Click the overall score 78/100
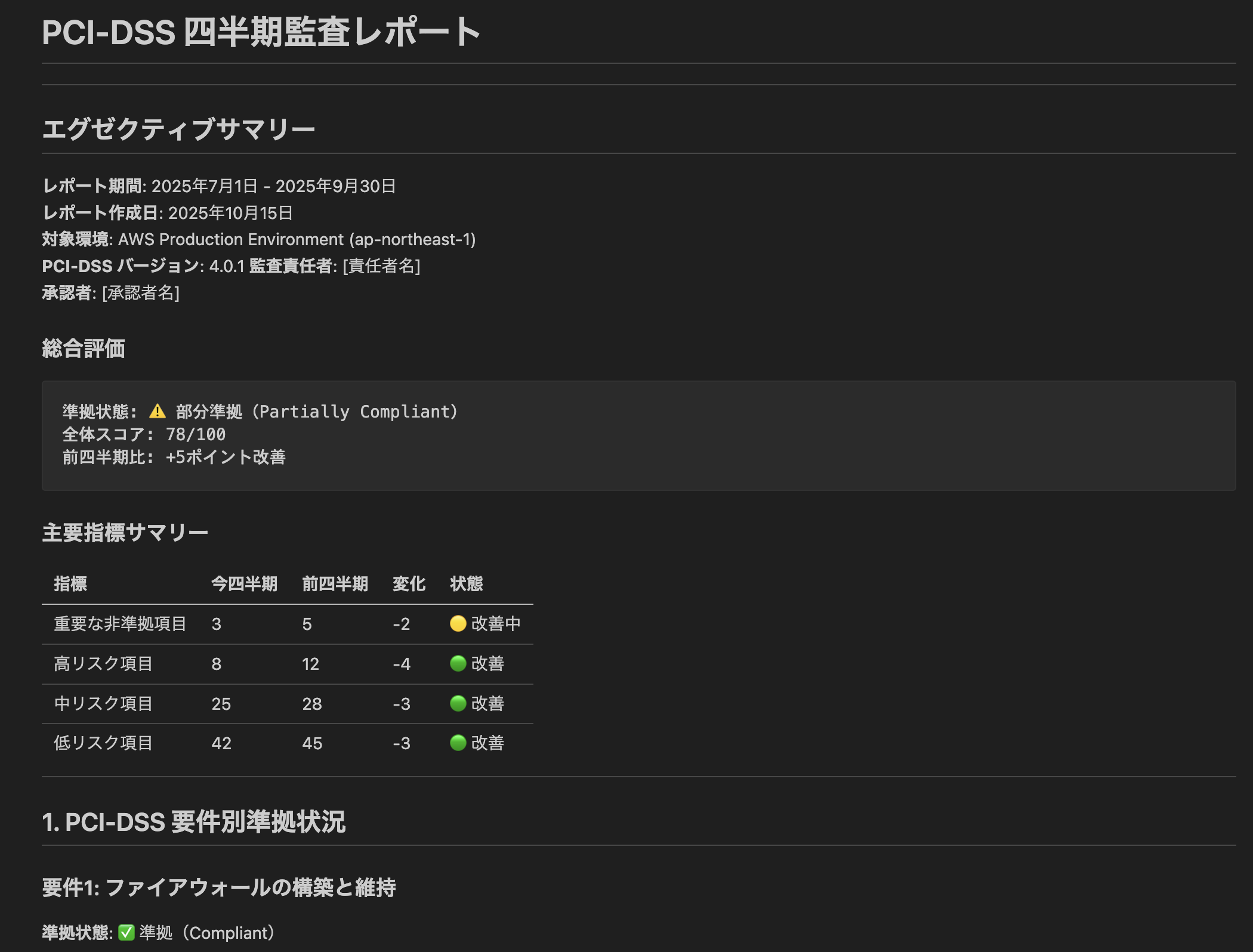The image size is (1253, 952). coord(196,434)
